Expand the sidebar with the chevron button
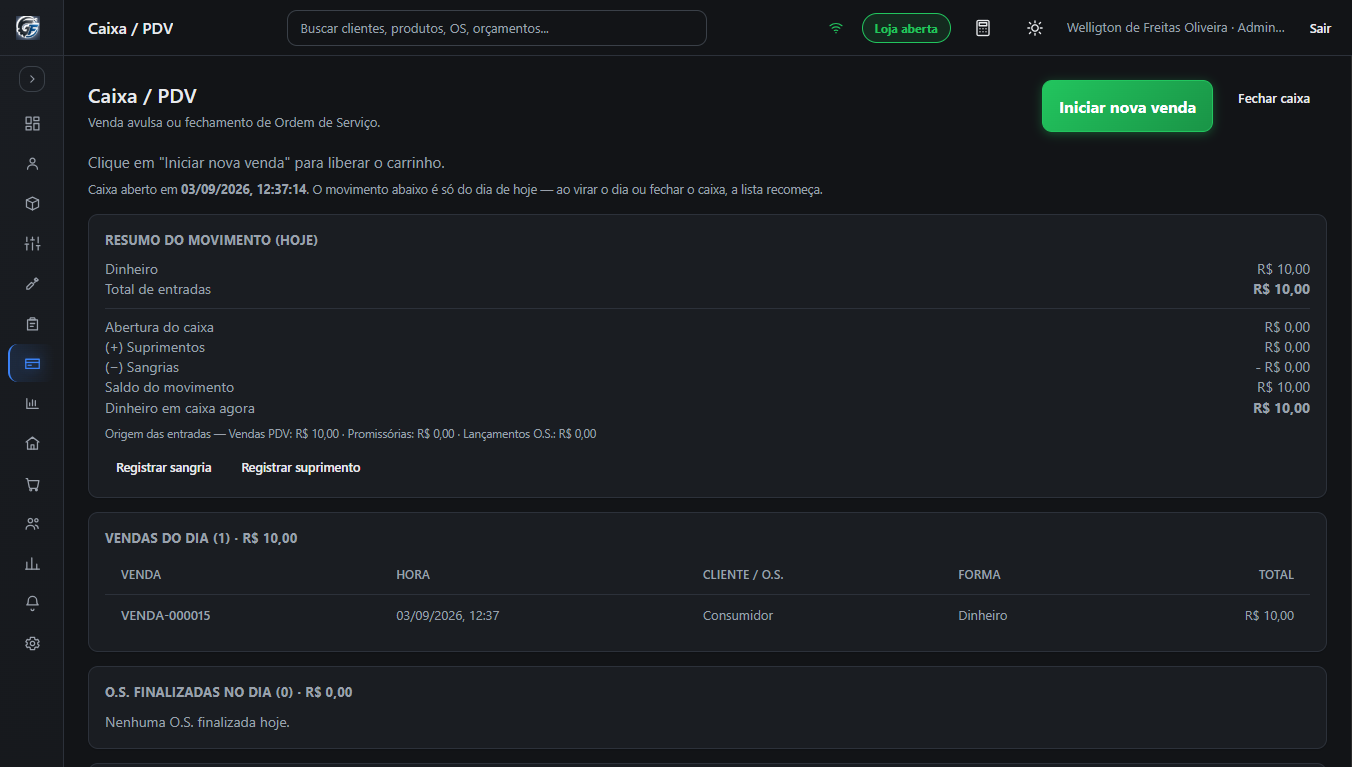1352x767 pixels. pyautogui.click(x=32, y=78)
